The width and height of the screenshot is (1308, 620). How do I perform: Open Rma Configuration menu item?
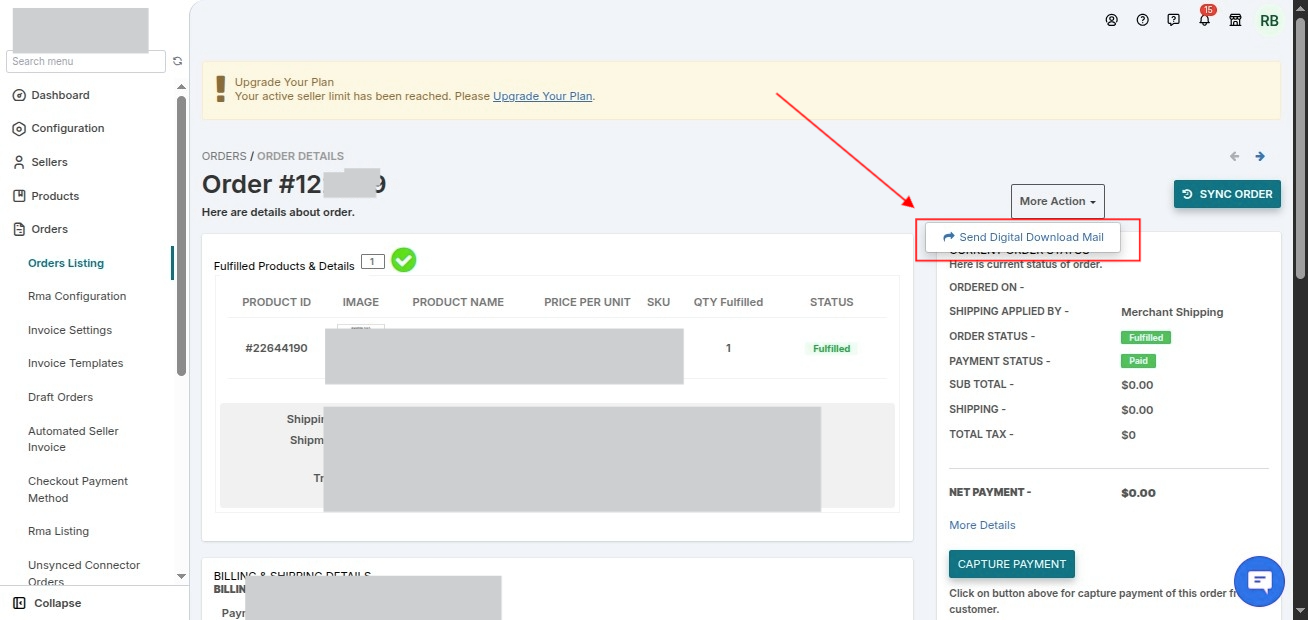click(77, 296)
